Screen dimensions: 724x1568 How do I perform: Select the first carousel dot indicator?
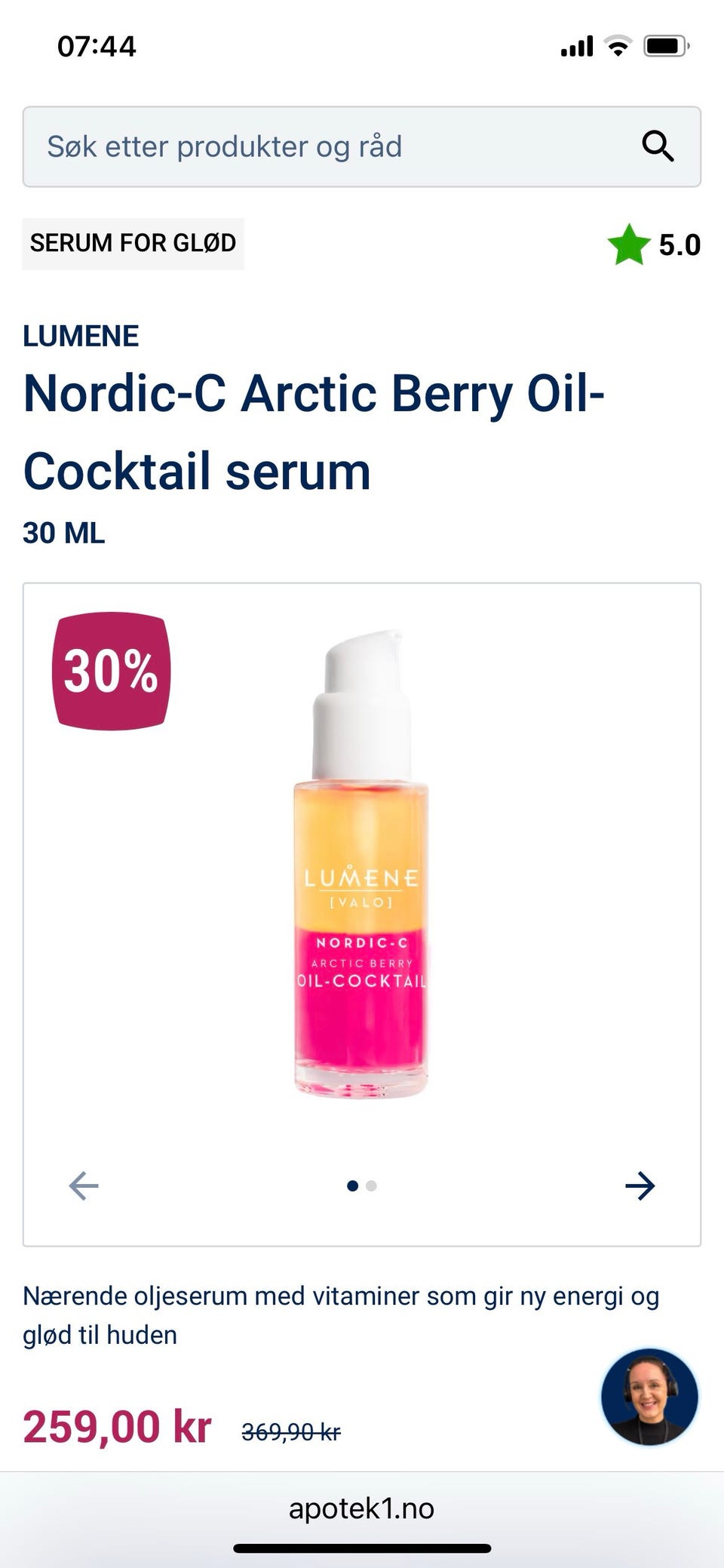click(352, 1185)
